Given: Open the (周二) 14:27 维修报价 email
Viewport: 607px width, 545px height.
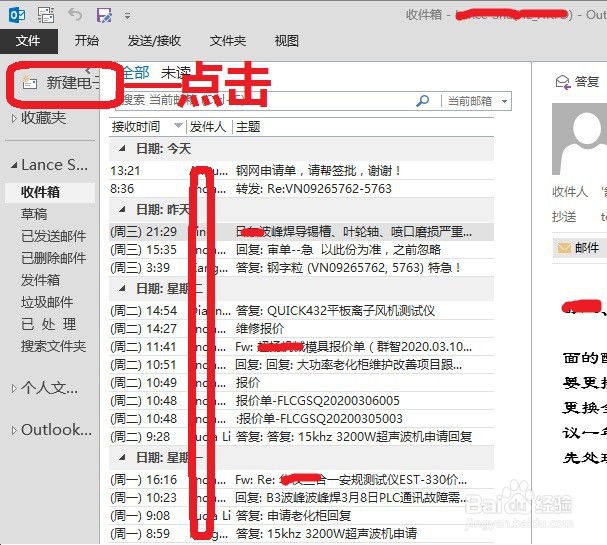Looking at the screenshot, I should point(302,329).
